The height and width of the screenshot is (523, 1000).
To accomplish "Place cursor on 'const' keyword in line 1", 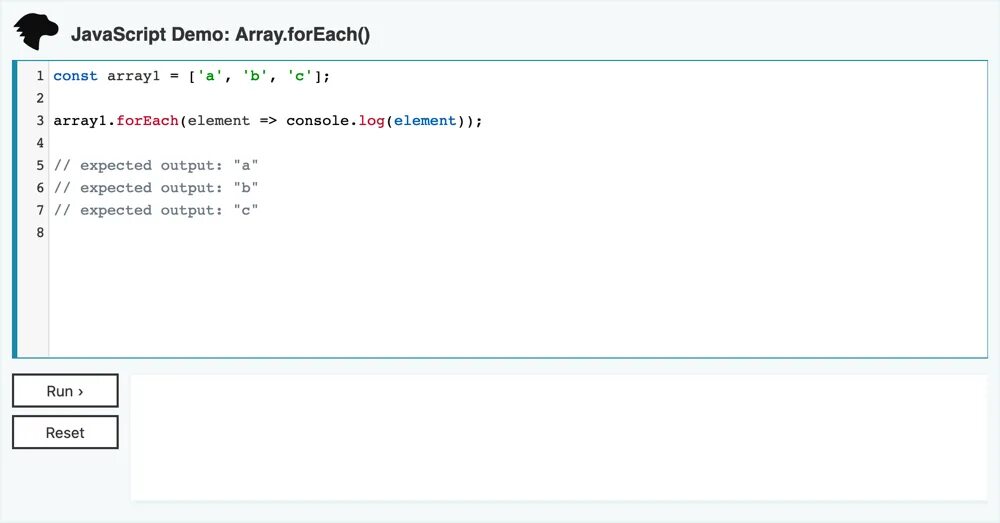I will click(75, 76).
